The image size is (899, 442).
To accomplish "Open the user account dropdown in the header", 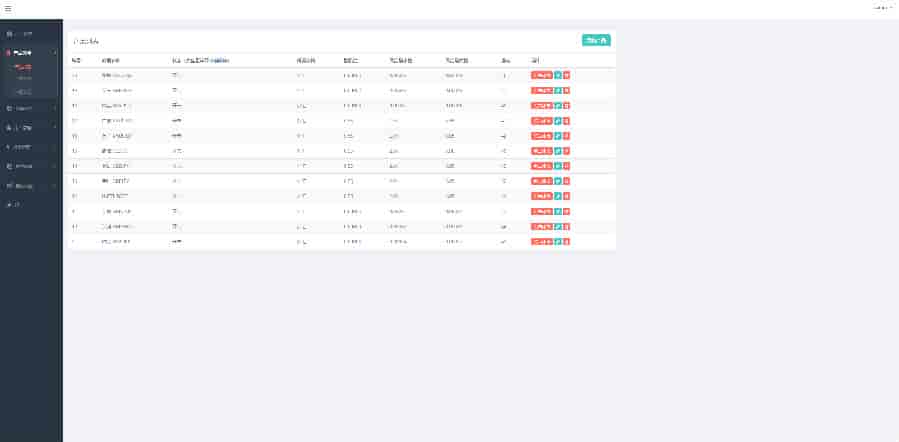I will (882, 8).
